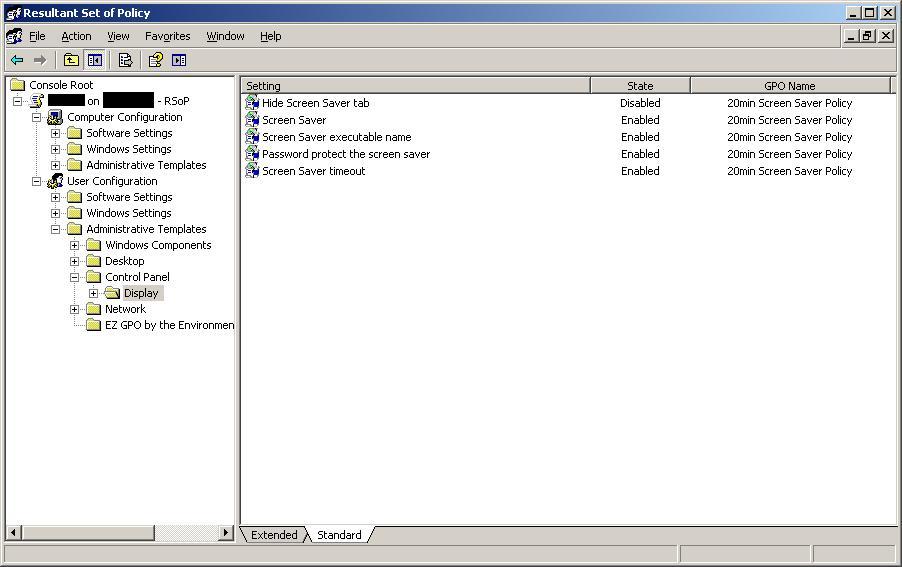The width and height of the screenshot is (902, 567).
Task: Click the open Display folder icon
Action: [112, 293]
